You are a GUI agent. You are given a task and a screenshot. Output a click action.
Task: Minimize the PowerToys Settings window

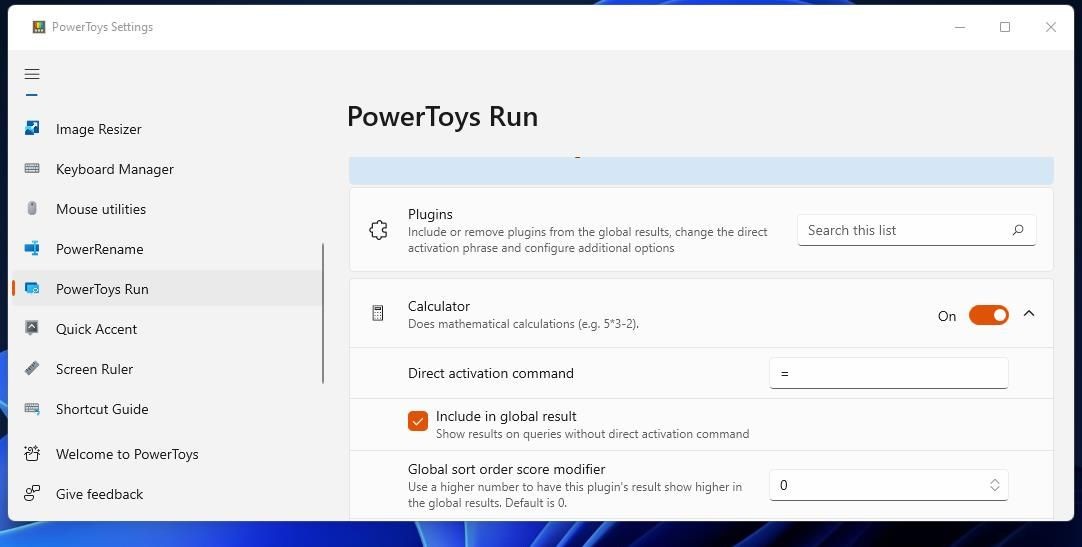coord(960,27)
